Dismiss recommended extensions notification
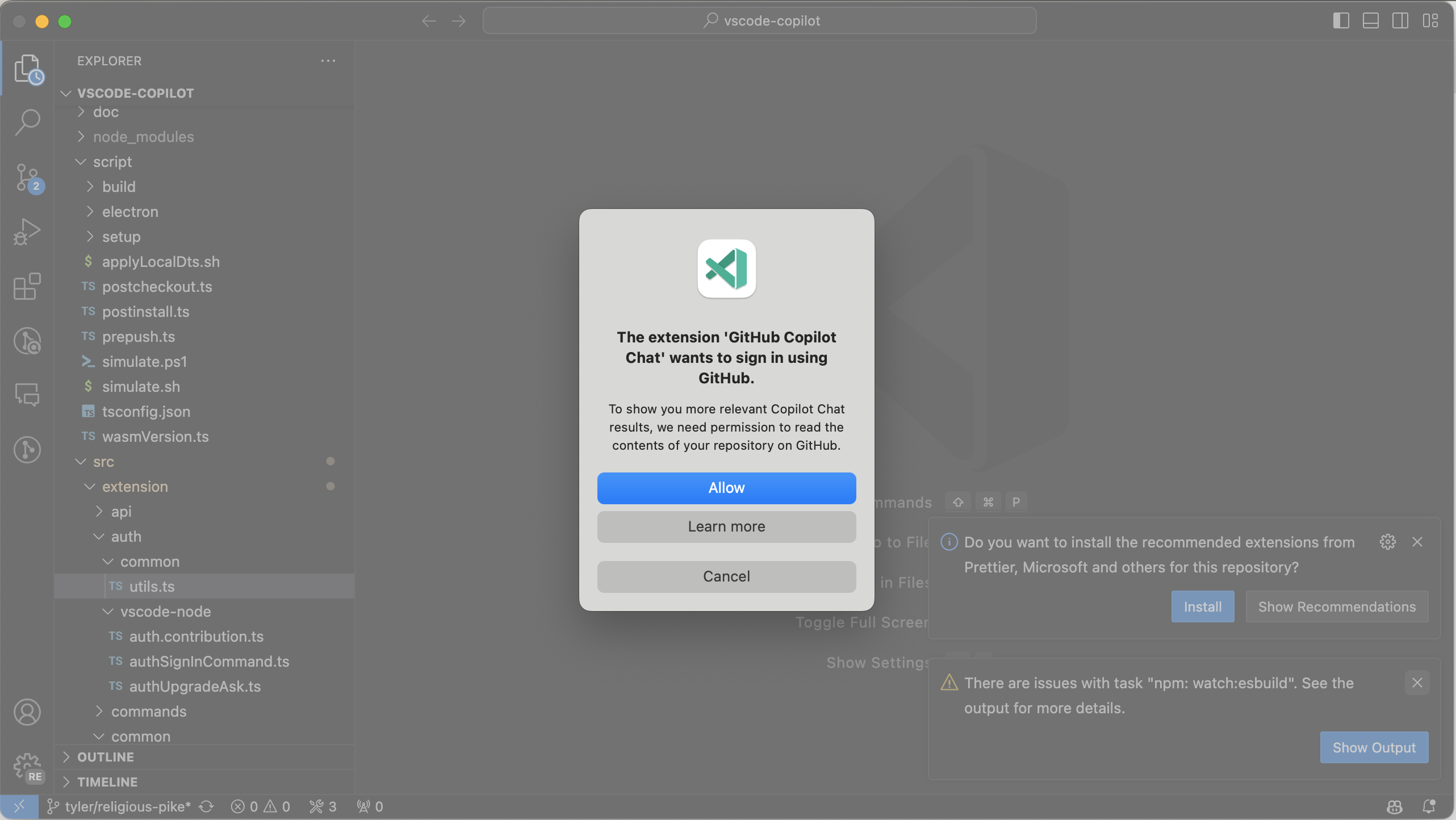 point(1418,542)
